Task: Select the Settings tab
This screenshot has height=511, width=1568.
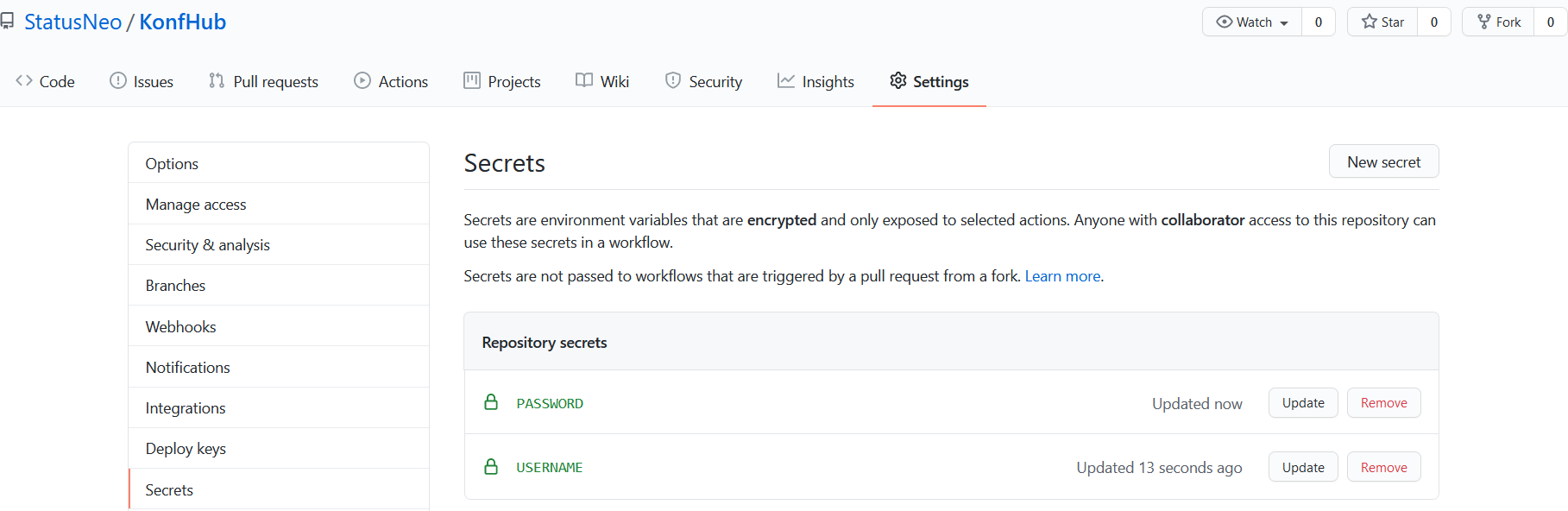Action: pos(929,81)
